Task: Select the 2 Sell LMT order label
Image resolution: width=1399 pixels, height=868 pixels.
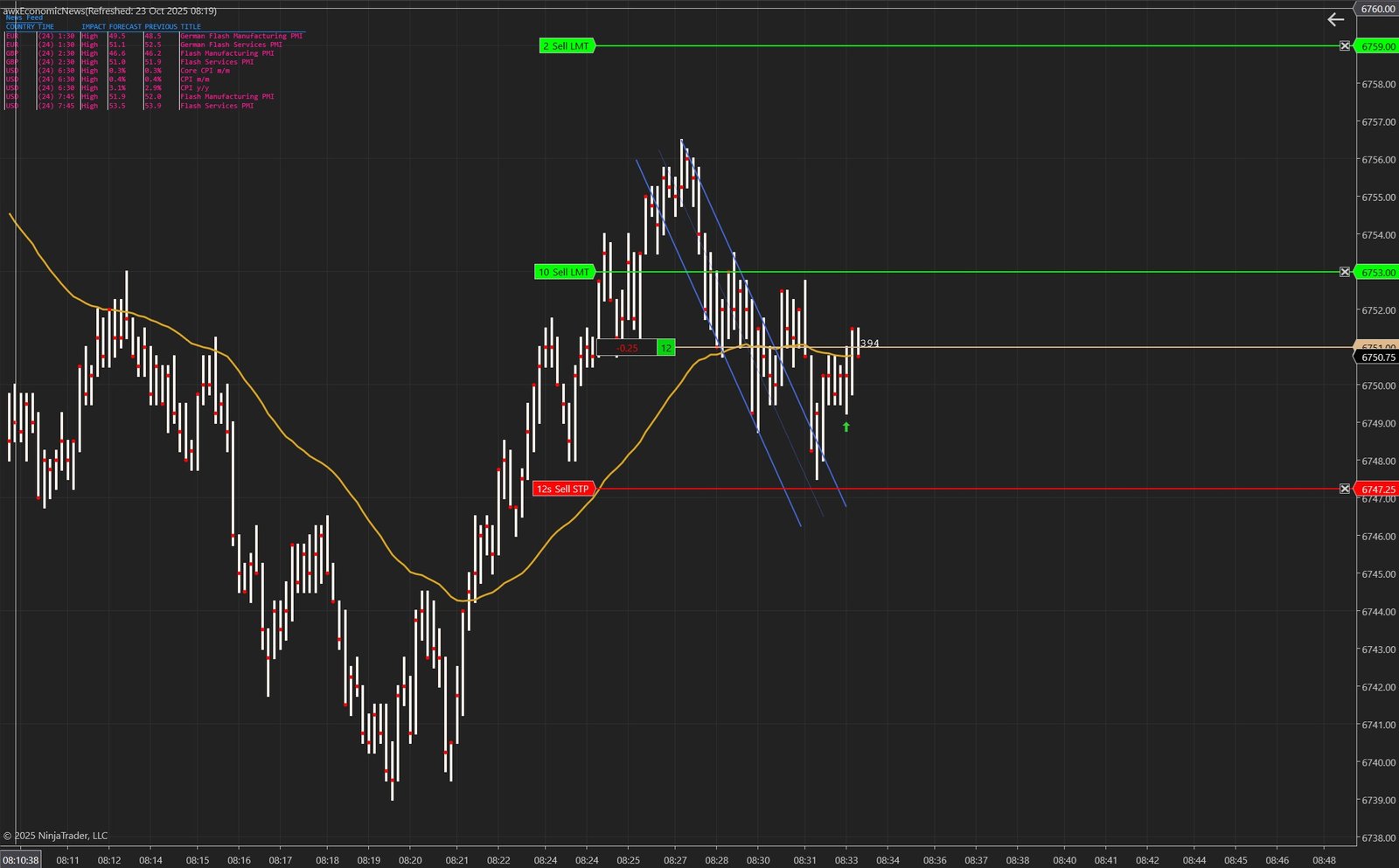Action: tap(567, 45)
